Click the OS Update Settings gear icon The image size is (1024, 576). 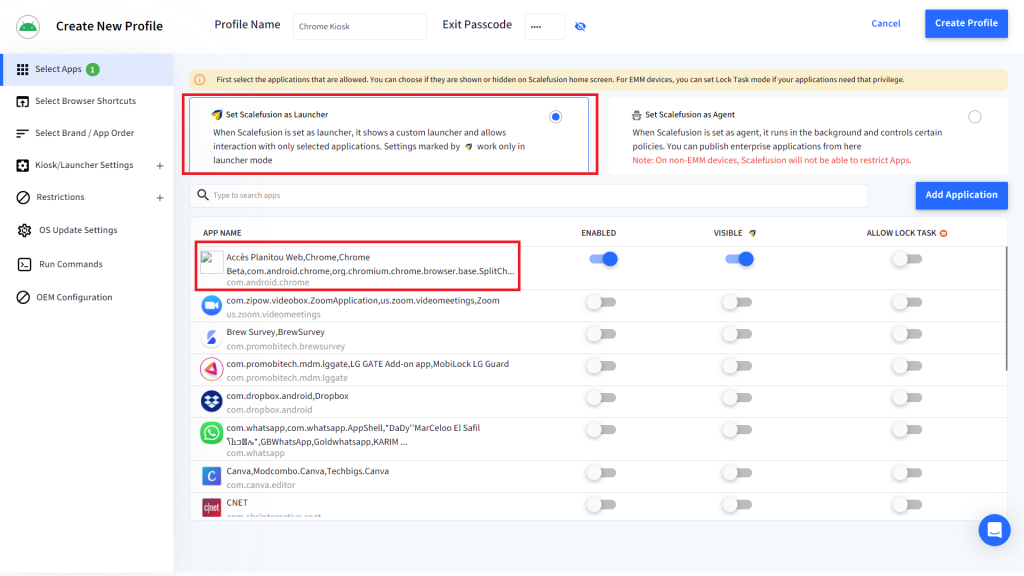tap(24, 230)
